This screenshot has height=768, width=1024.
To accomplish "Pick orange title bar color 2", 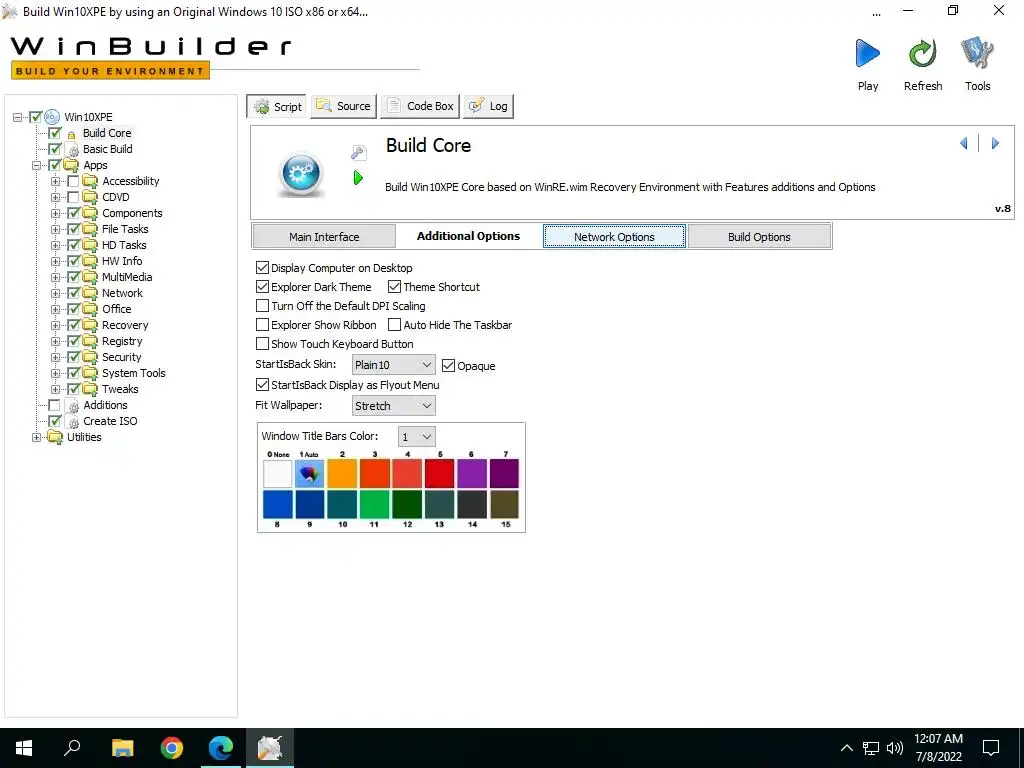I will (342, 473).
